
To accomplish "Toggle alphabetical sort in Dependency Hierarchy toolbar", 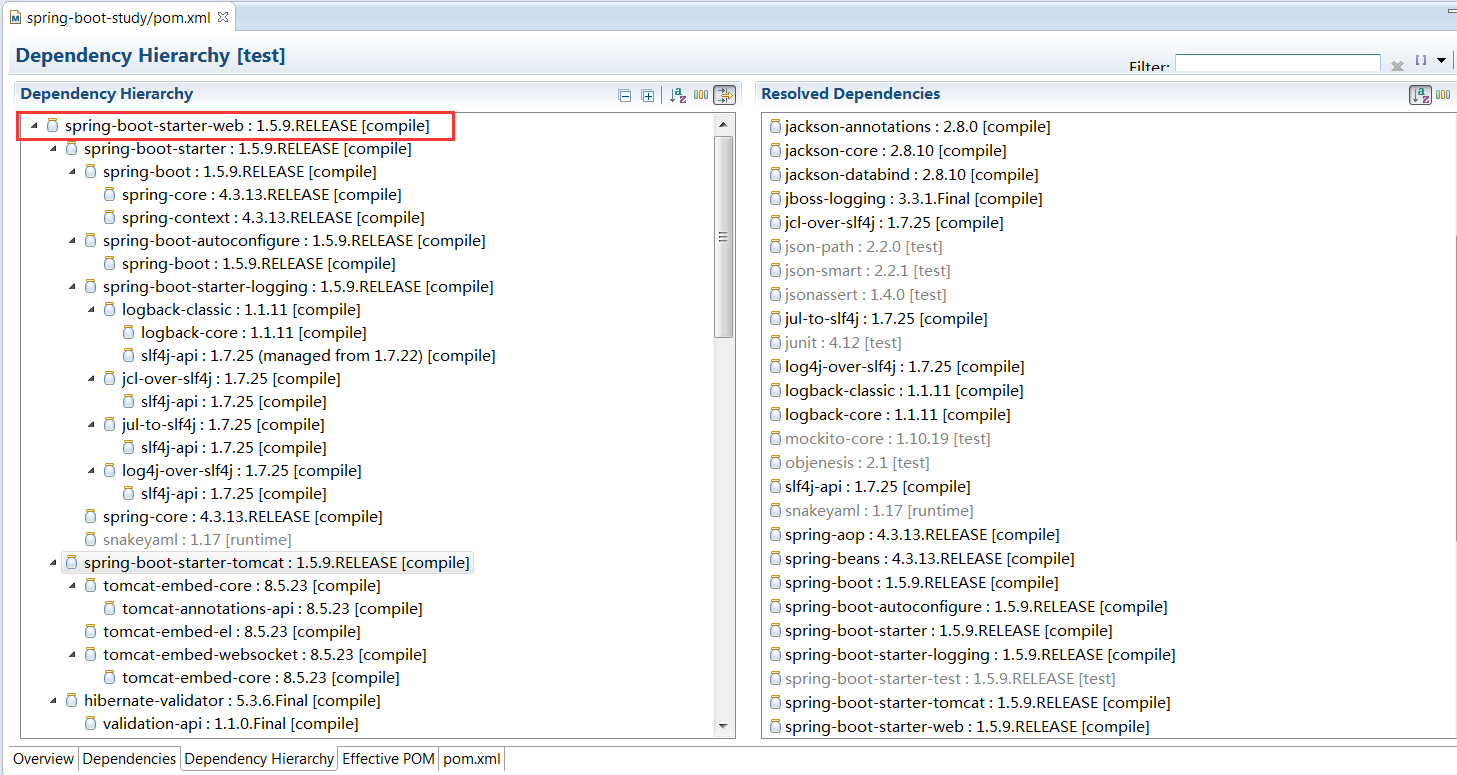I will 678,96.
